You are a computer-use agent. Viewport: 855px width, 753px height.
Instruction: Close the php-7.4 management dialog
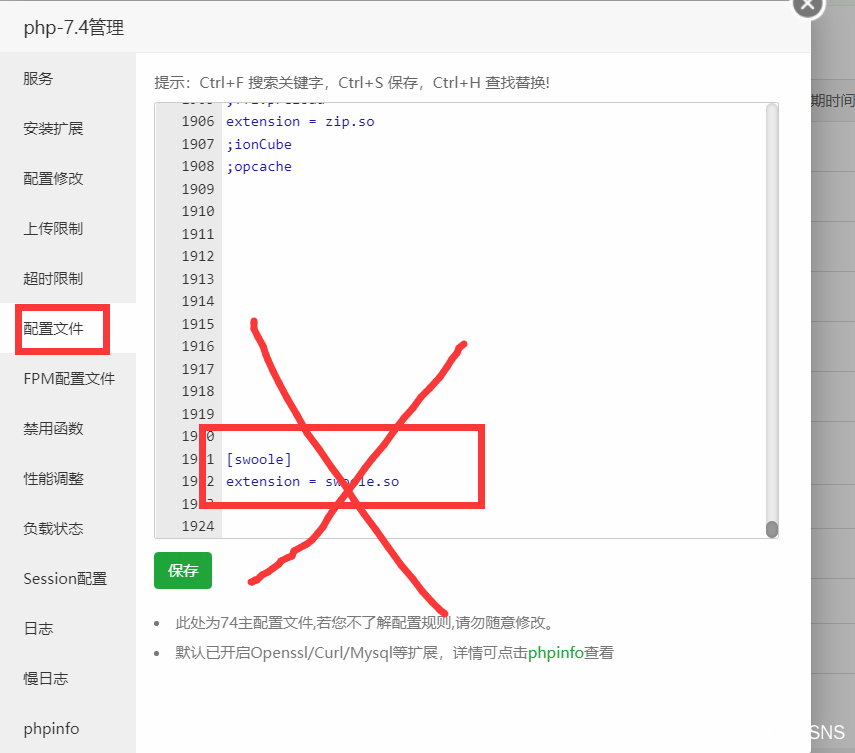807,5
